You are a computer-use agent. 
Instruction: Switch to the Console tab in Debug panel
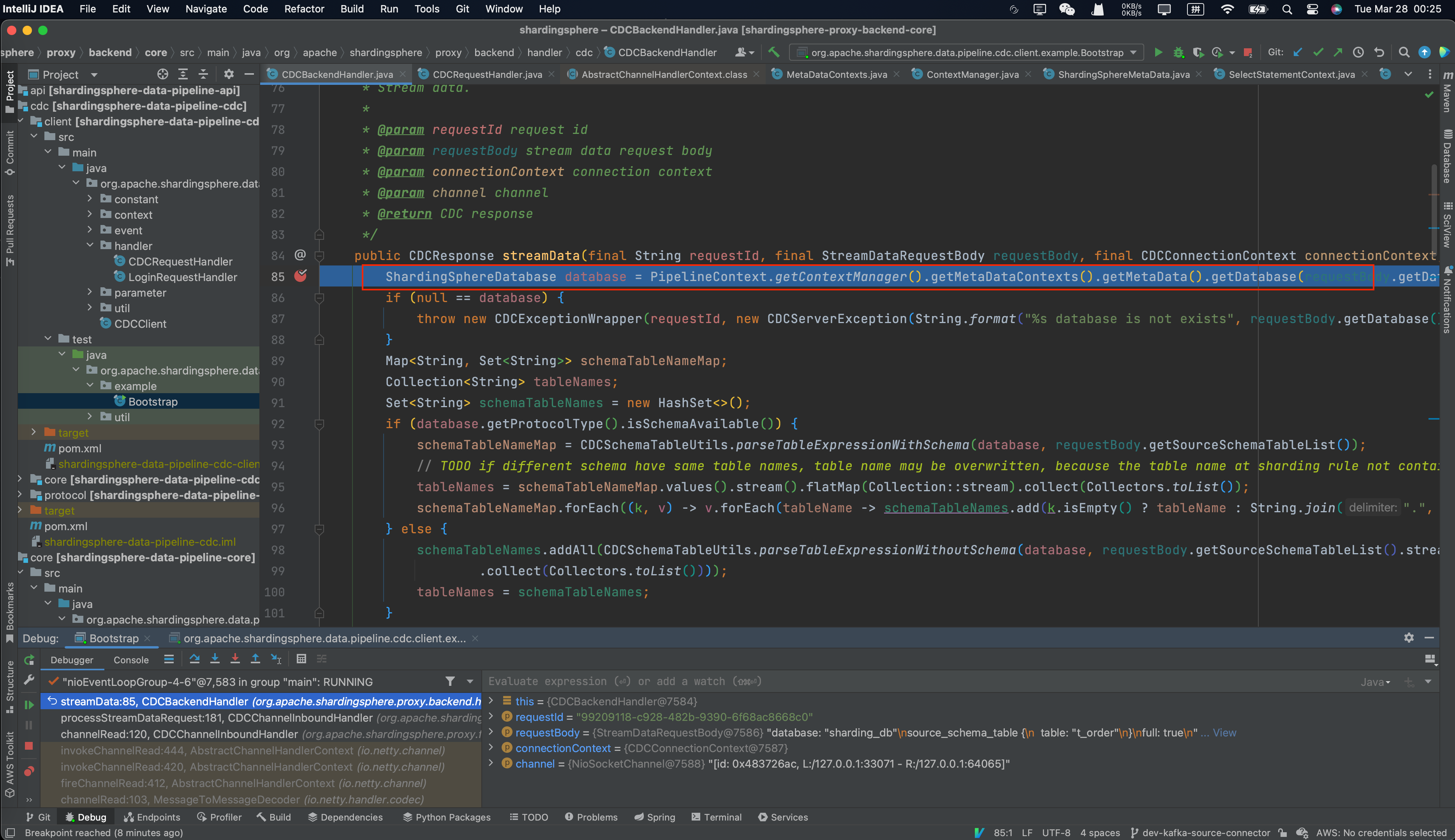[131, 659]
